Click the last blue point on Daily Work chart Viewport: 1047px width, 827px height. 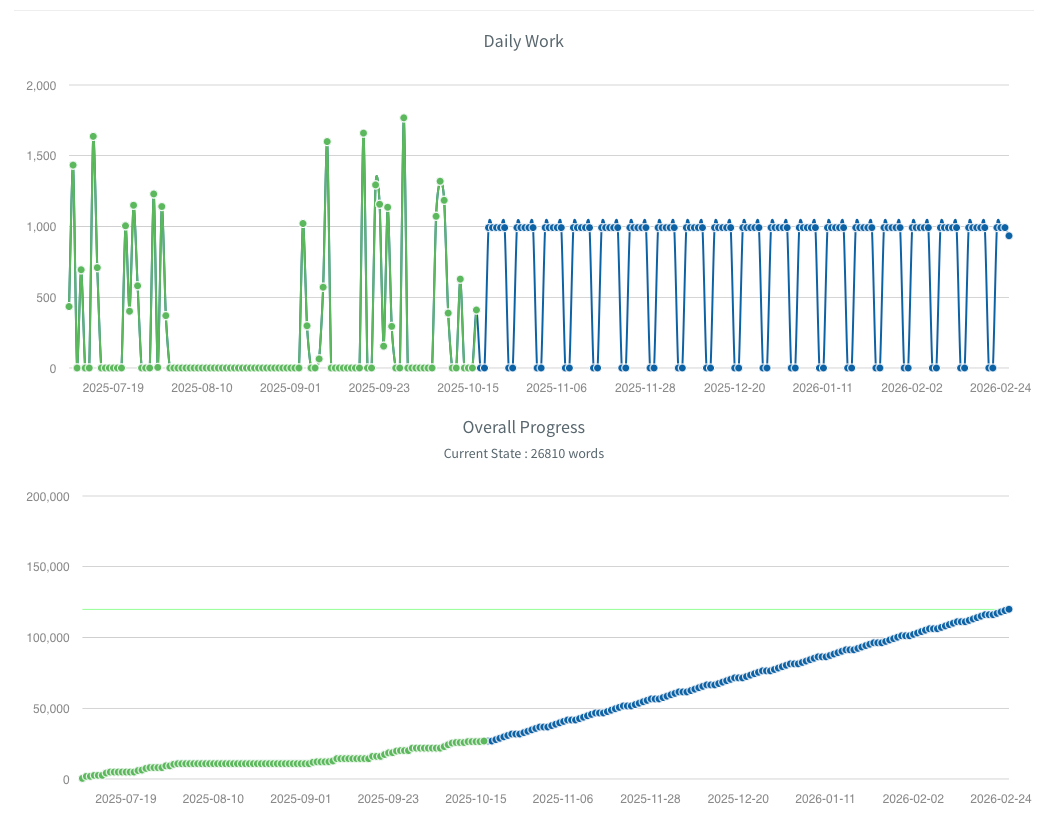1007,237
